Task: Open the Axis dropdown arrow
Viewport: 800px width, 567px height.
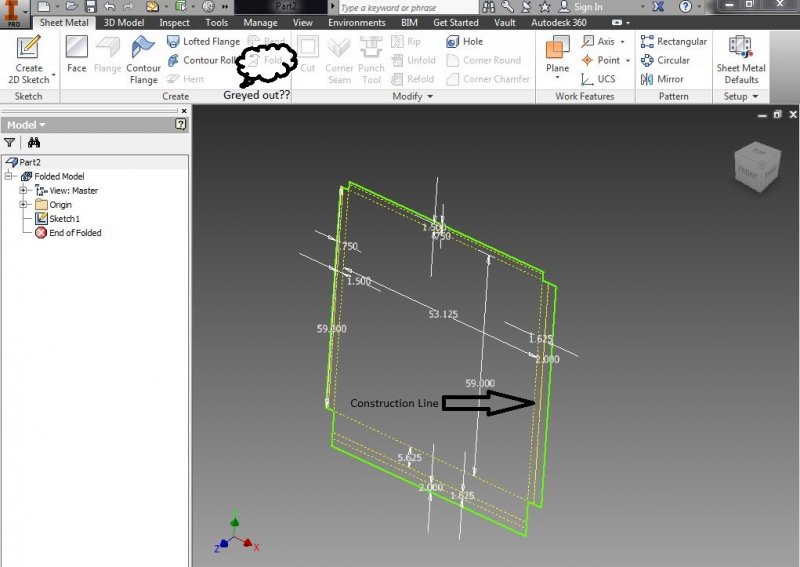Action: click(622, 42)
